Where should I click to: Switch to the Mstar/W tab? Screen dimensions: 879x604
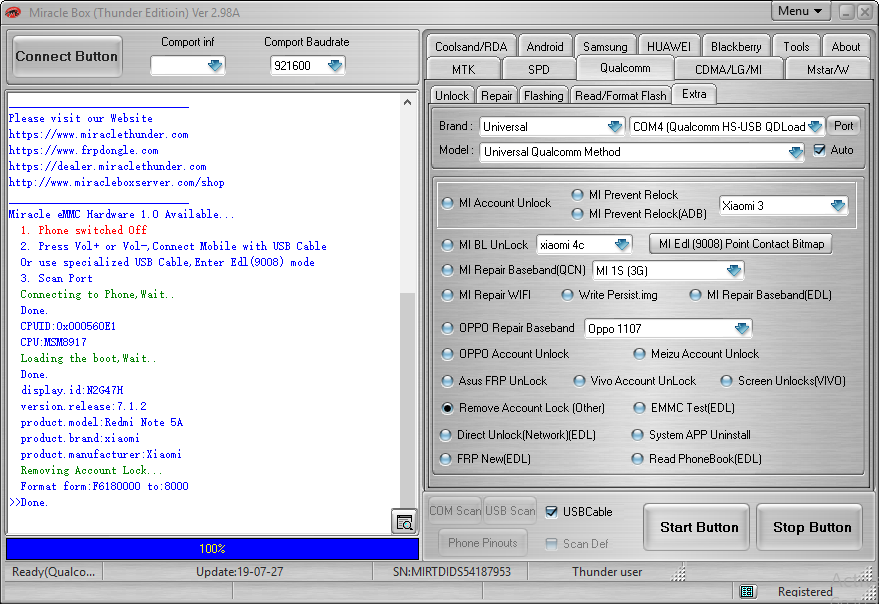coord(828,70)
